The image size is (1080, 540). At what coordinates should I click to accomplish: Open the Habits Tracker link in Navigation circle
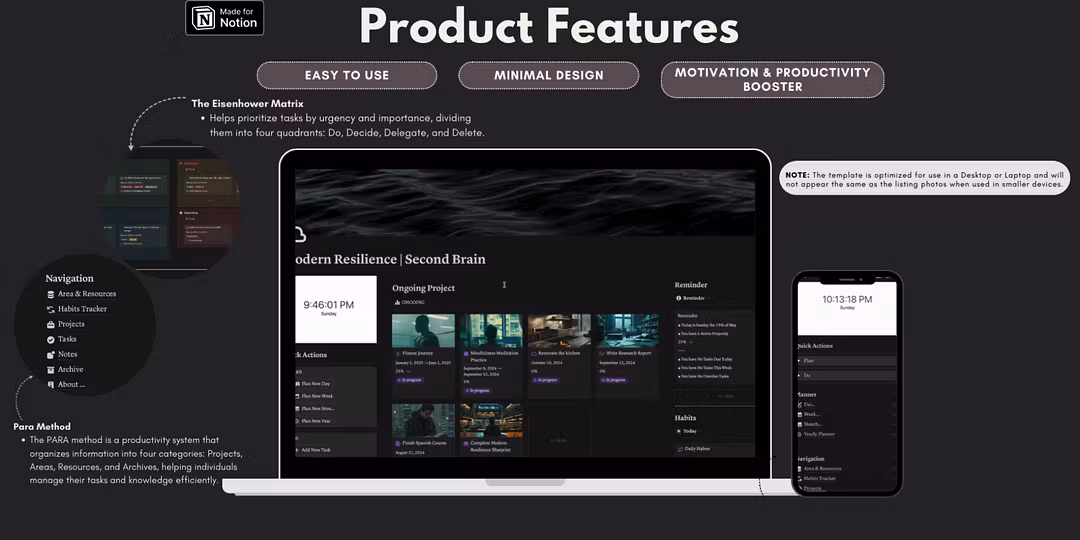[82, 309]
